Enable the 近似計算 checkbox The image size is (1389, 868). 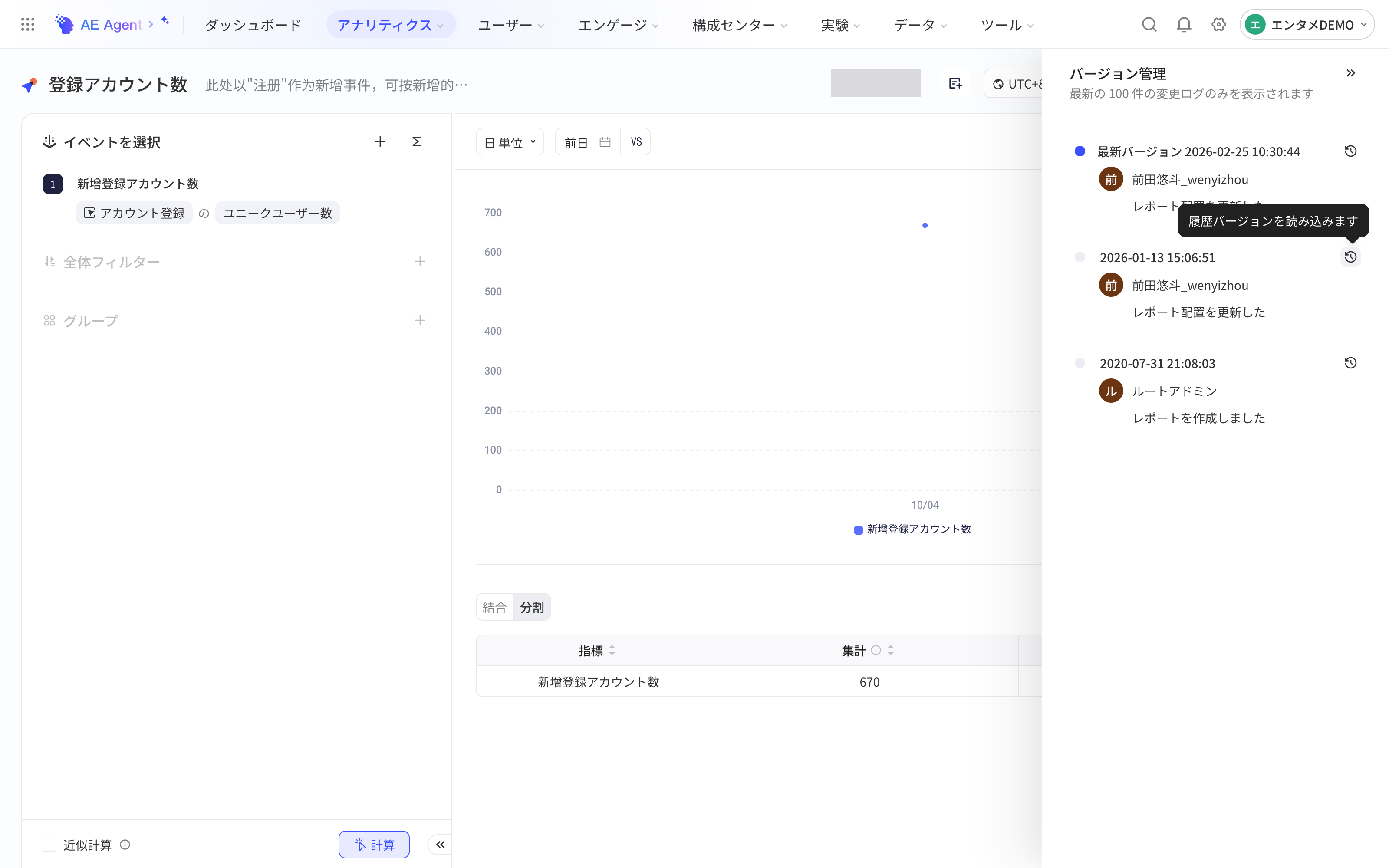coord(49,845)
